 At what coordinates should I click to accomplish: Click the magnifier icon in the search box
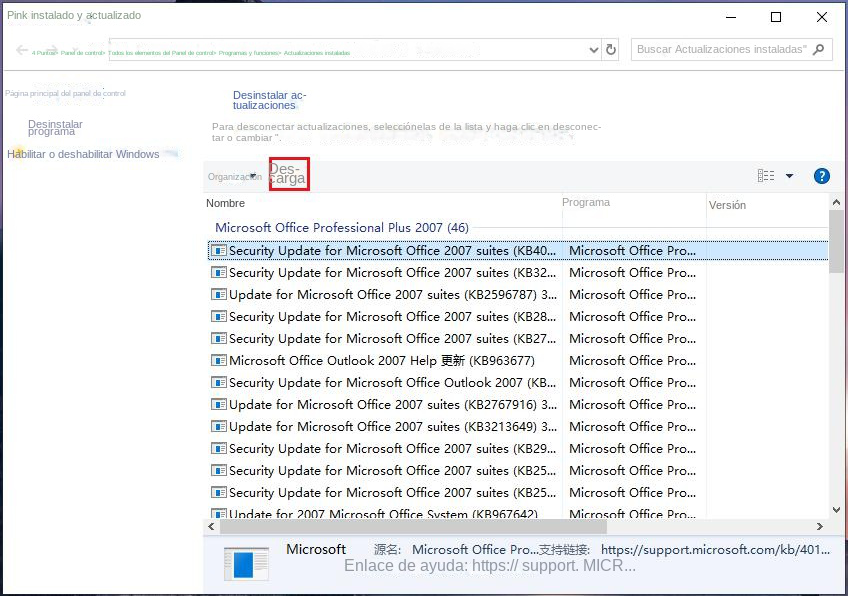click(819, 49)
